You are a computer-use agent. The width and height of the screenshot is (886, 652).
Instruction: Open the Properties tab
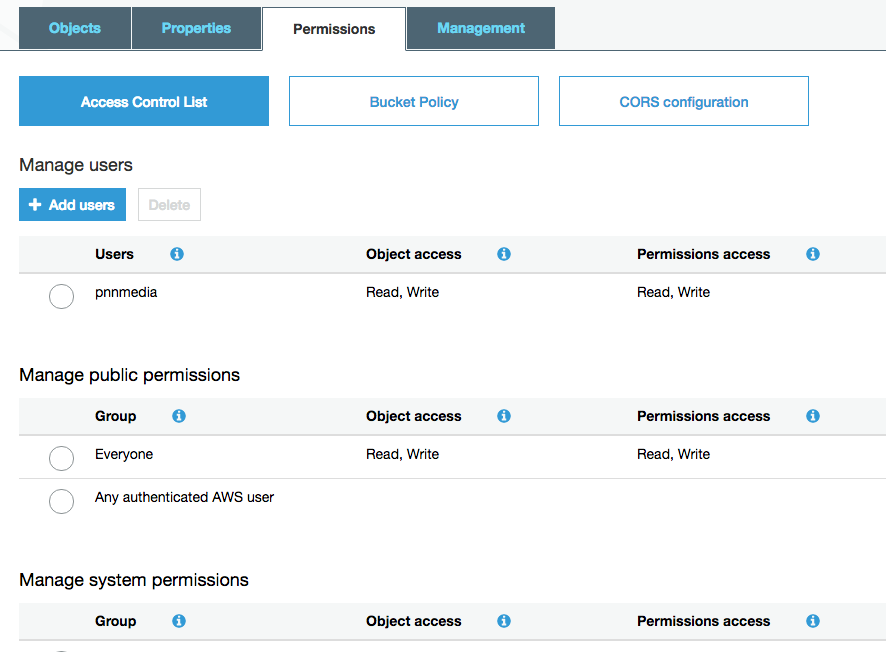point(196,28)
